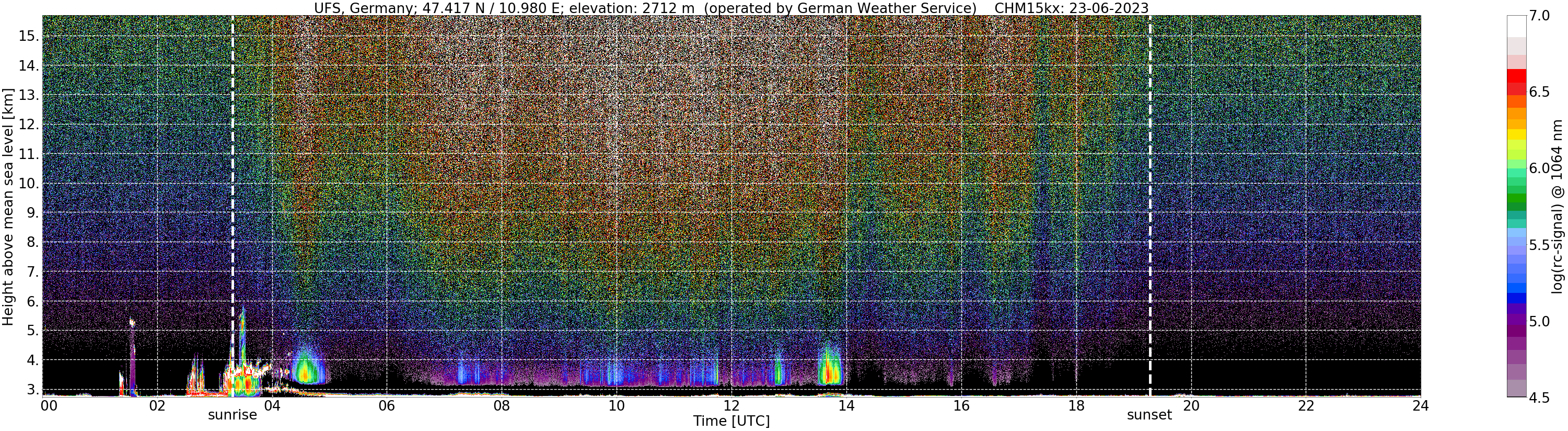Click the yellow segment of the colorbar
This screenshot has width=1568, height=431.
tap(1516, 135)
